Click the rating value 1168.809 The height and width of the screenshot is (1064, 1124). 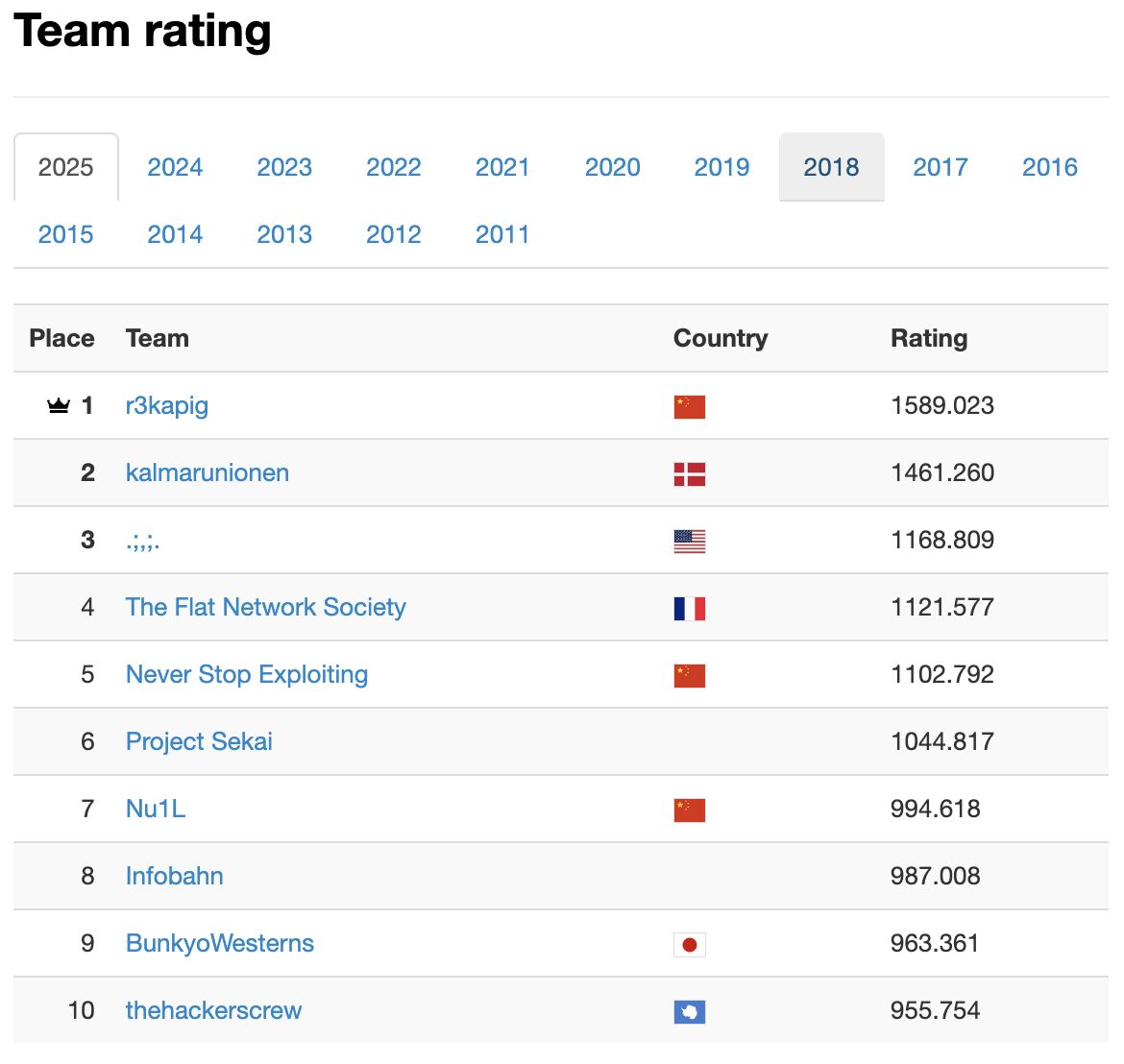[941, 540]
